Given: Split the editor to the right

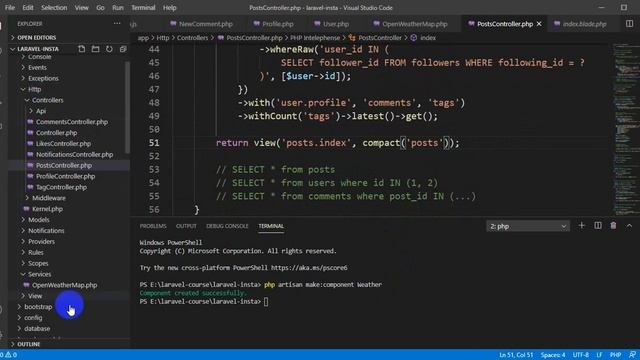Looking at the screenshot, I should point(629,24).
